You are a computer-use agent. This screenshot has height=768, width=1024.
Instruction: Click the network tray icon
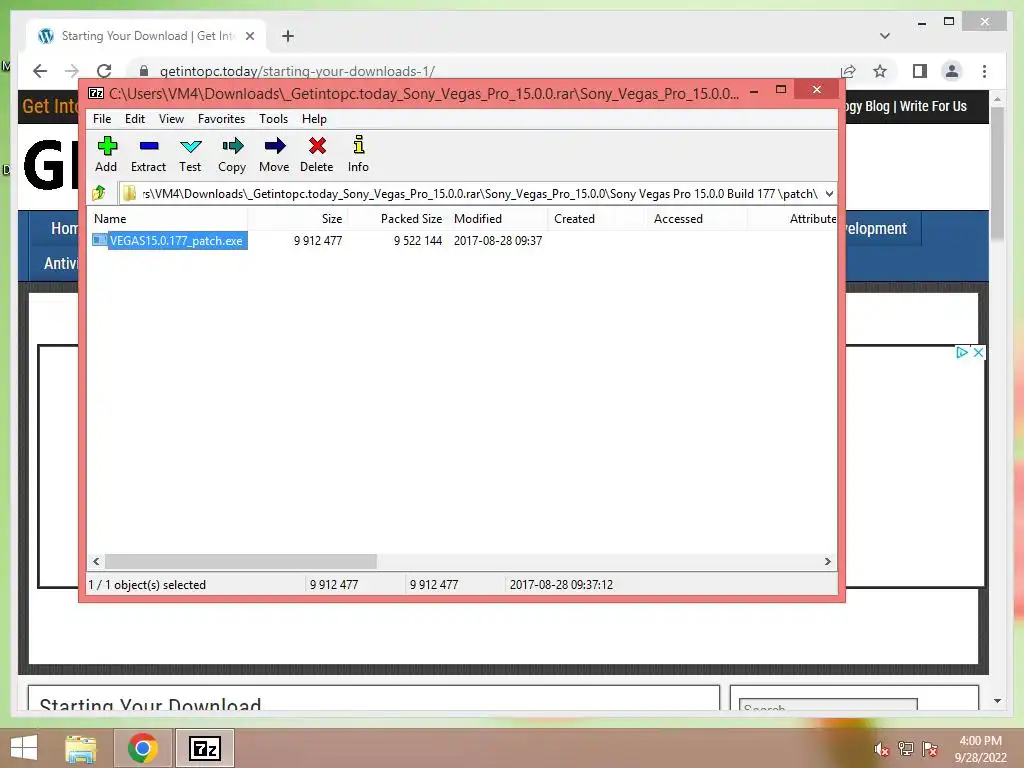tap(906, 749)
